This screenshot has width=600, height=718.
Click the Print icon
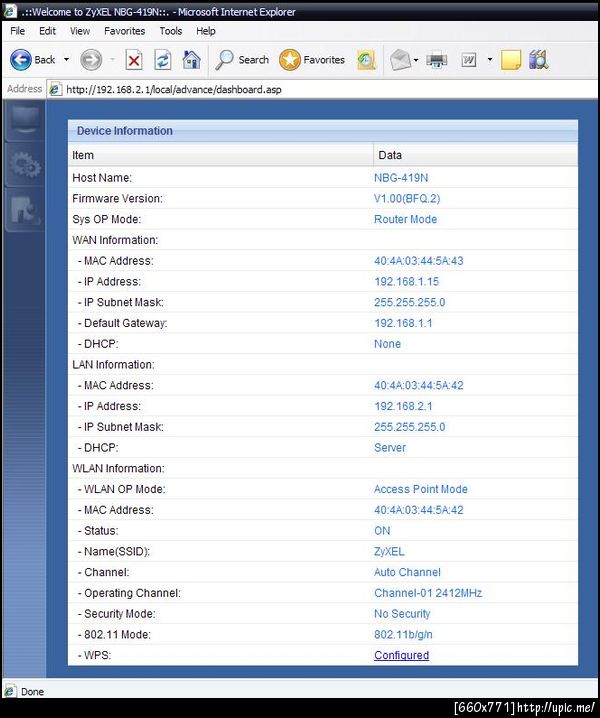tap(436, 60)
